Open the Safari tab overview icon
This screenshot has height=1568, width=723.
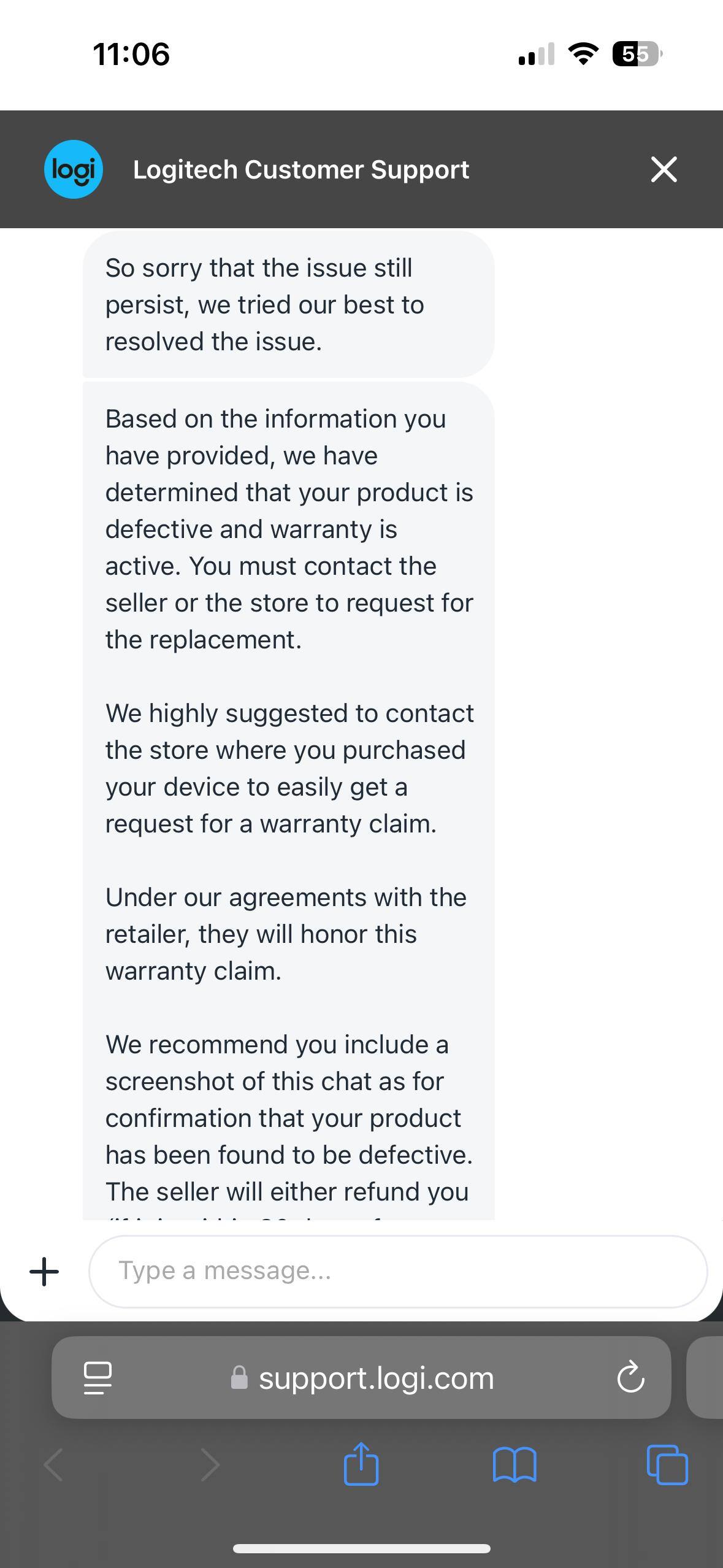tap(668, 1465)
